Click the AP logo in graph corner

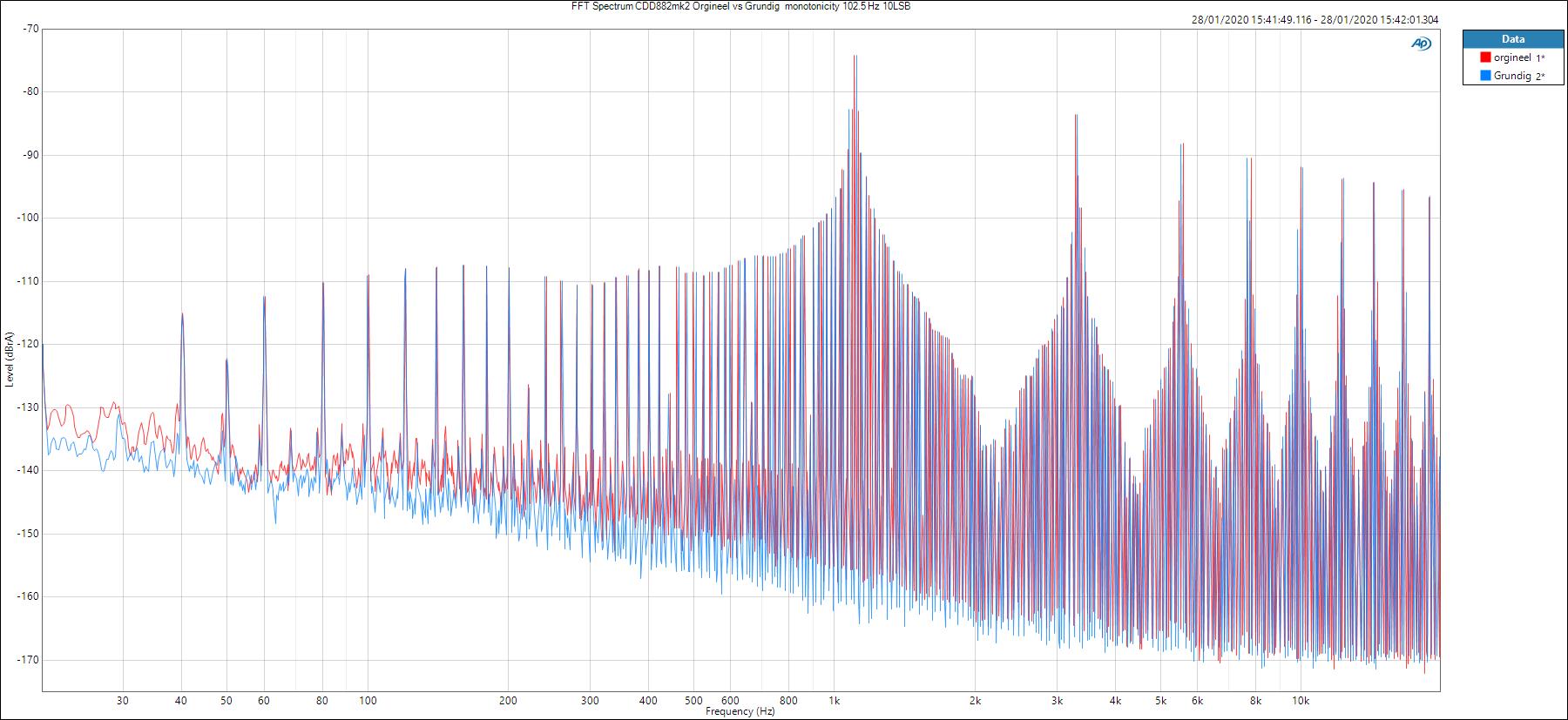(x=1421, y=44)
